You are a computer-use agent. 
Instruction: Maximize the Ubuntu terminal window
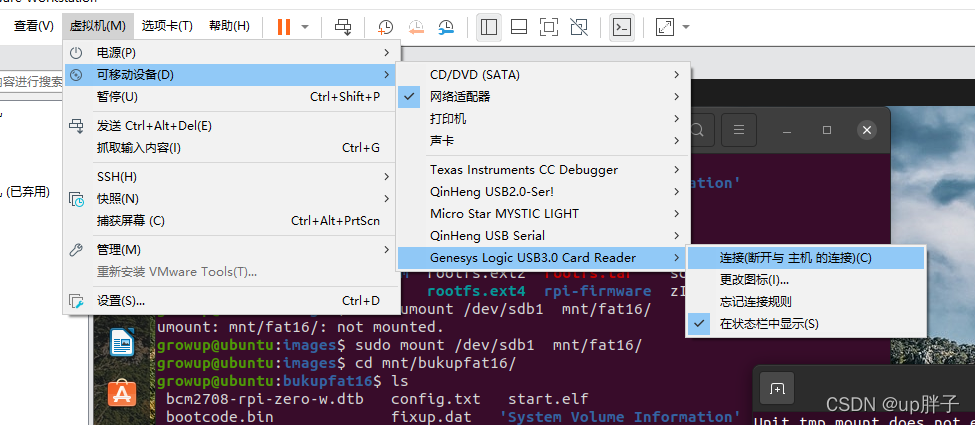tap(827, 130)
